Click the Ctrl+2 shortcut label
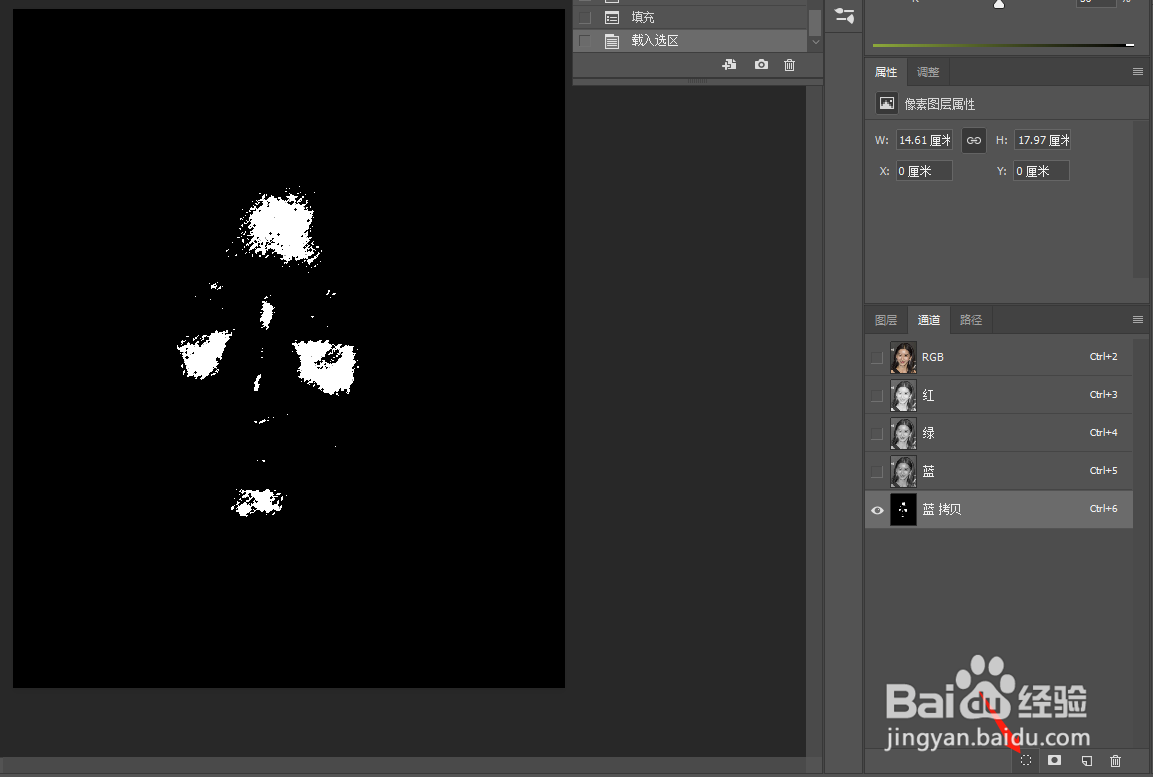 pos(1103,357)
